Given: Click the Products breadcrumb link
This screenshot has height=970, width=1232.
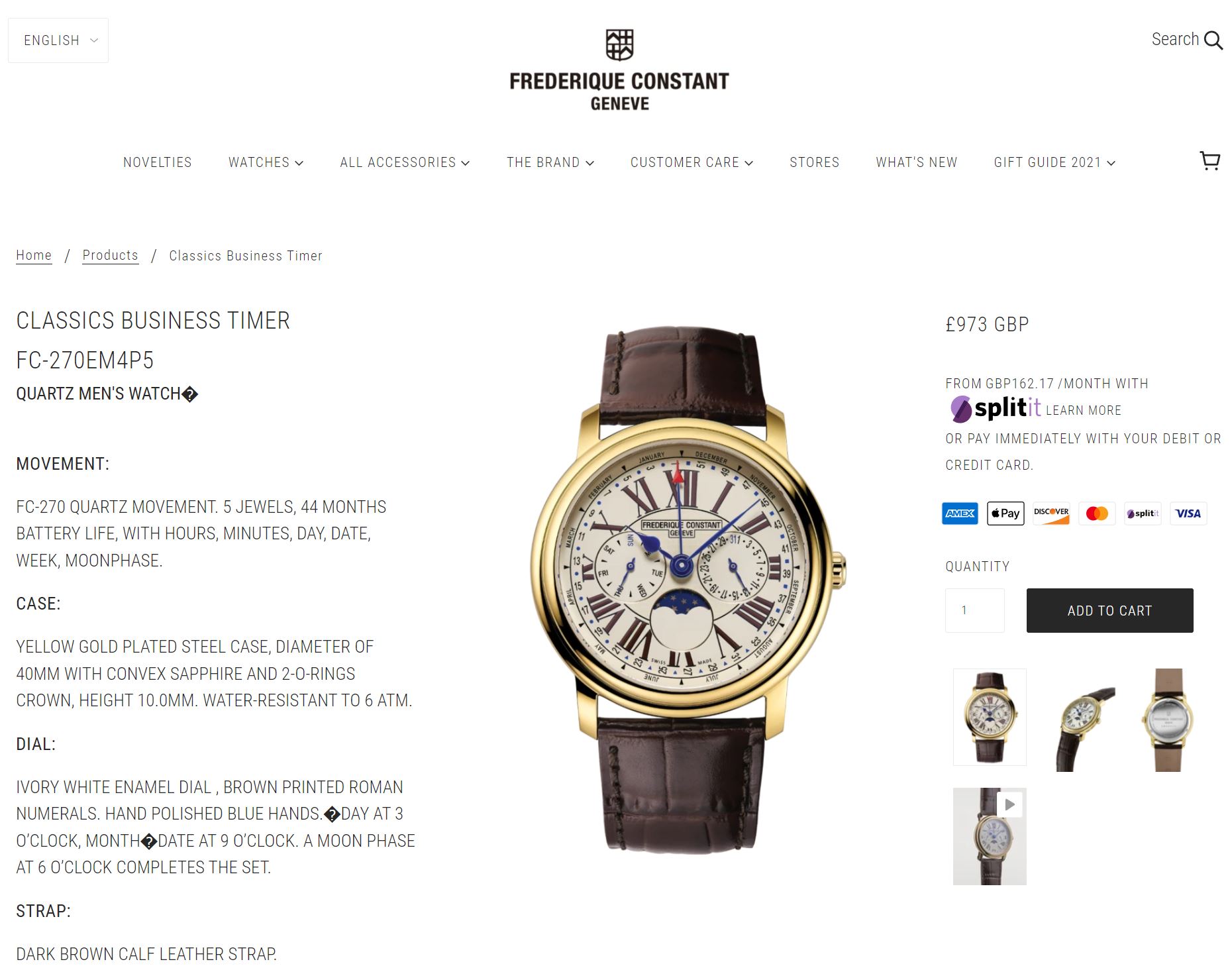Looking at the screenshot, I should 110,255.
